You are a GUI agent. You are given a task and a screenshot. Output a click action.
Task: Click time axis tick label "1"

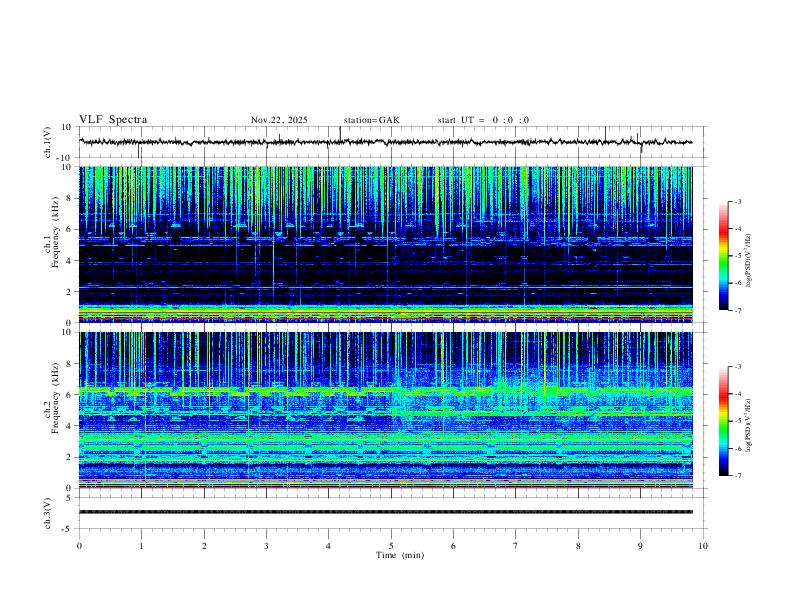tap(141, 546)
